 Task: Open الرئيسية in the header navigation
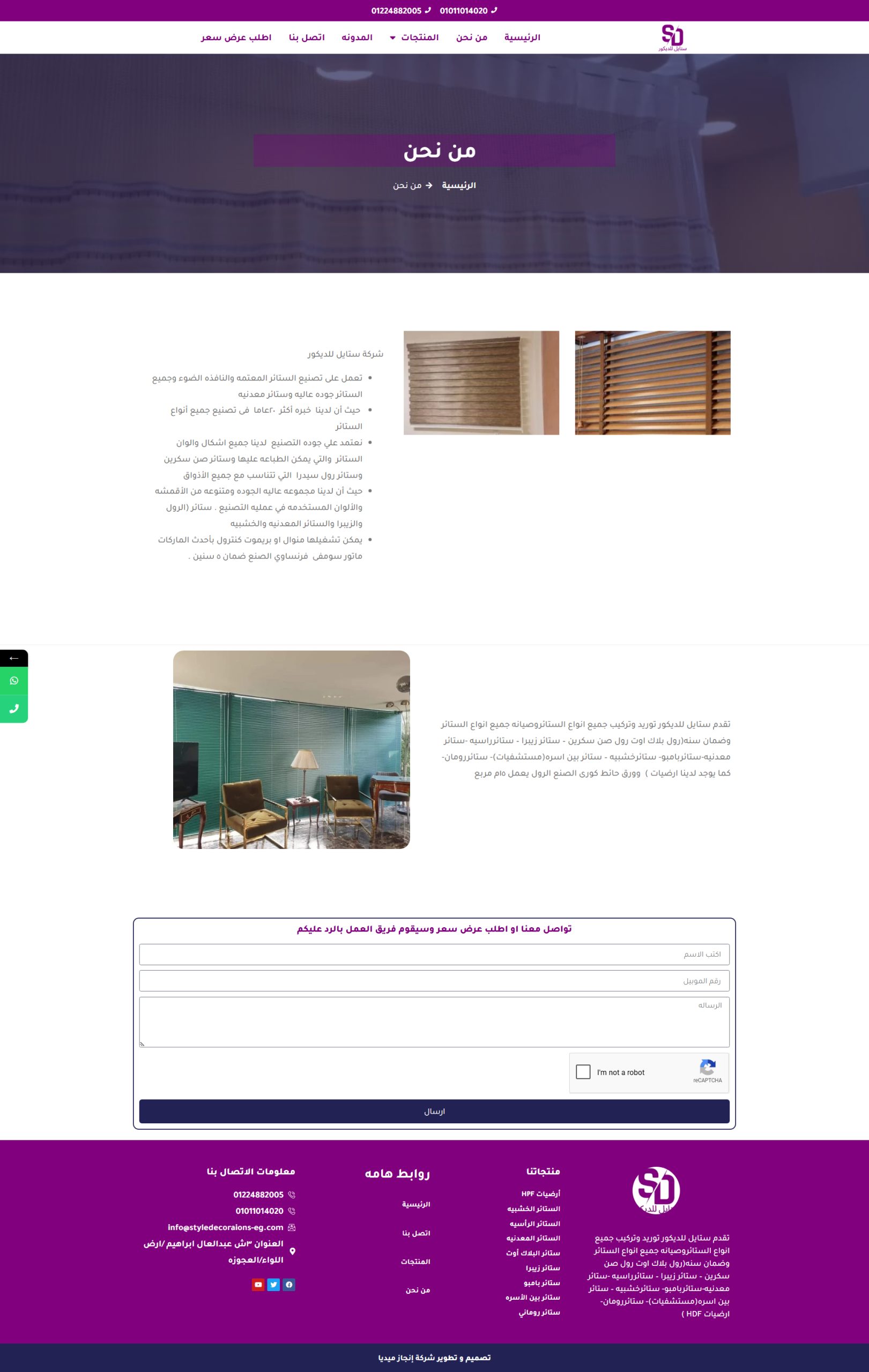(x=522, y=38)
